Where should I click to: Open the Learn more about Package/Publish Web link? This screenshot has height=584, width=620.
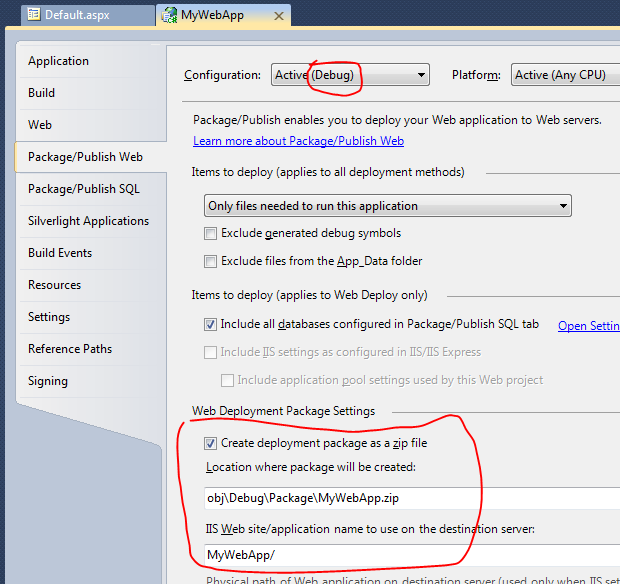click(299, 141)
